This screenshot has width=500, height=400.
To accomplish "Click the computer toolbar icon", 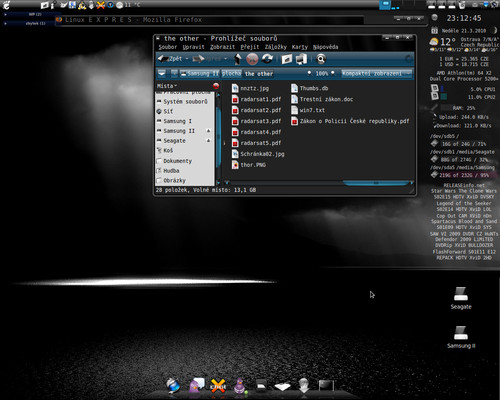I will [301, 59].
